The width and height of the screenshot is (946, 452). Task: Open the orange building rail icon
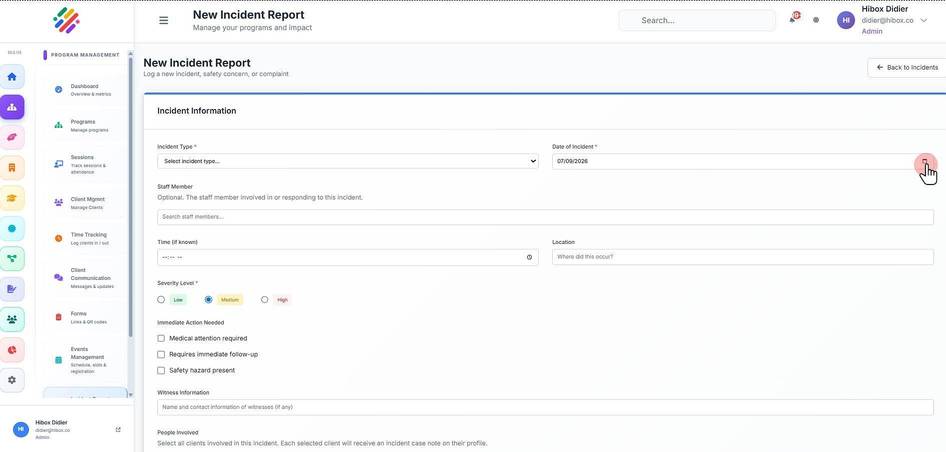coord(12,168)
